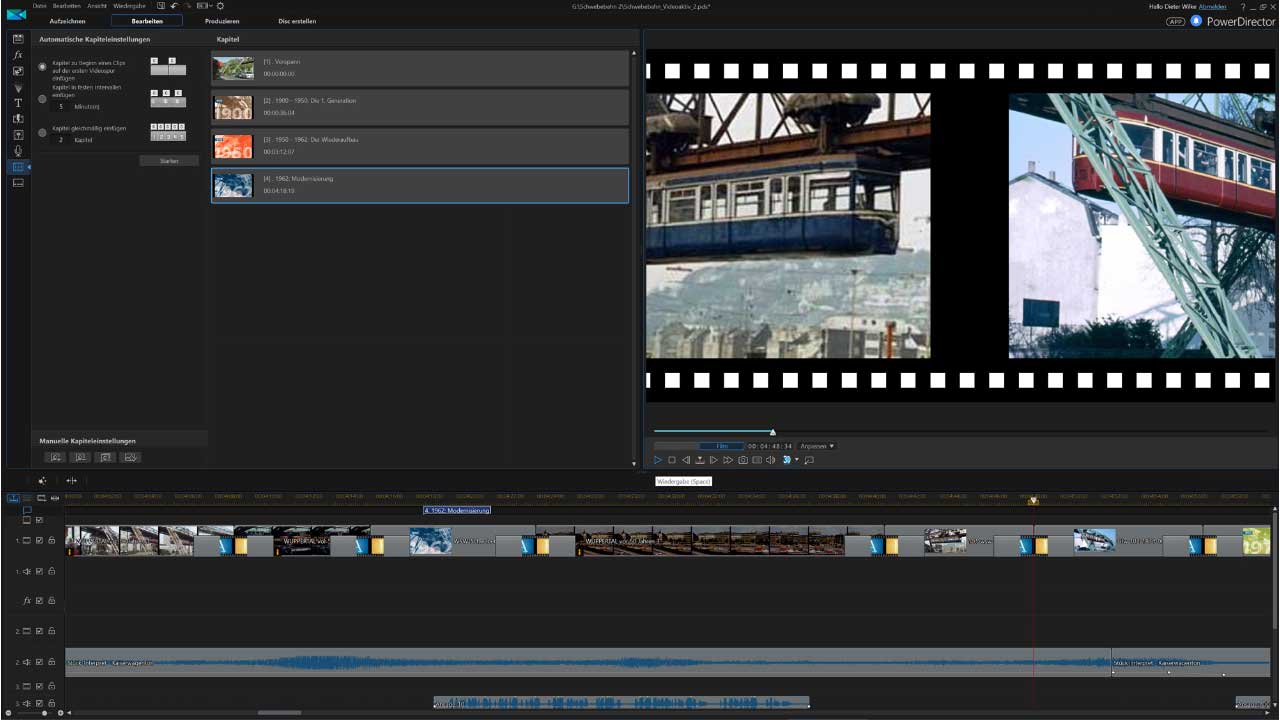The height and width of the screenshot is (720, 1280).
Task: Open the voice-over recording room microphone icon
Action: 18,151
